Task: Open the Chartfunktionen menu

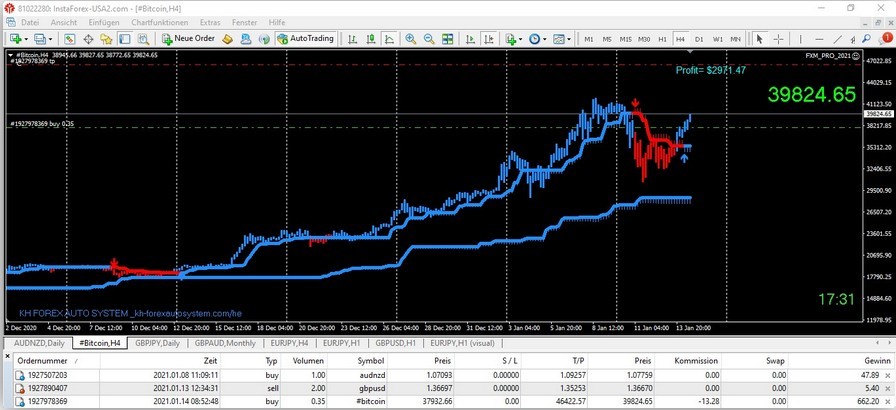Action: 159,22
